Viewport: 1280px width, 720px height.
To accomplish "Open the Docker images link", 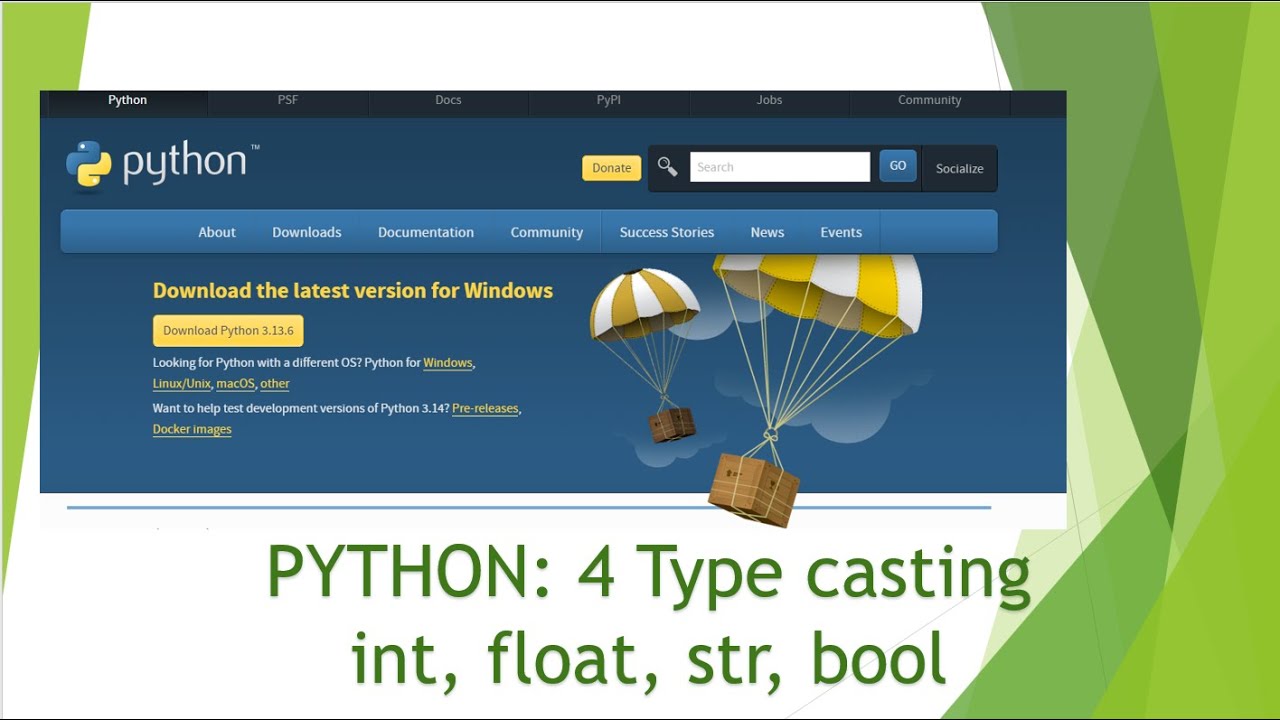I will click(x=192, y=430).
